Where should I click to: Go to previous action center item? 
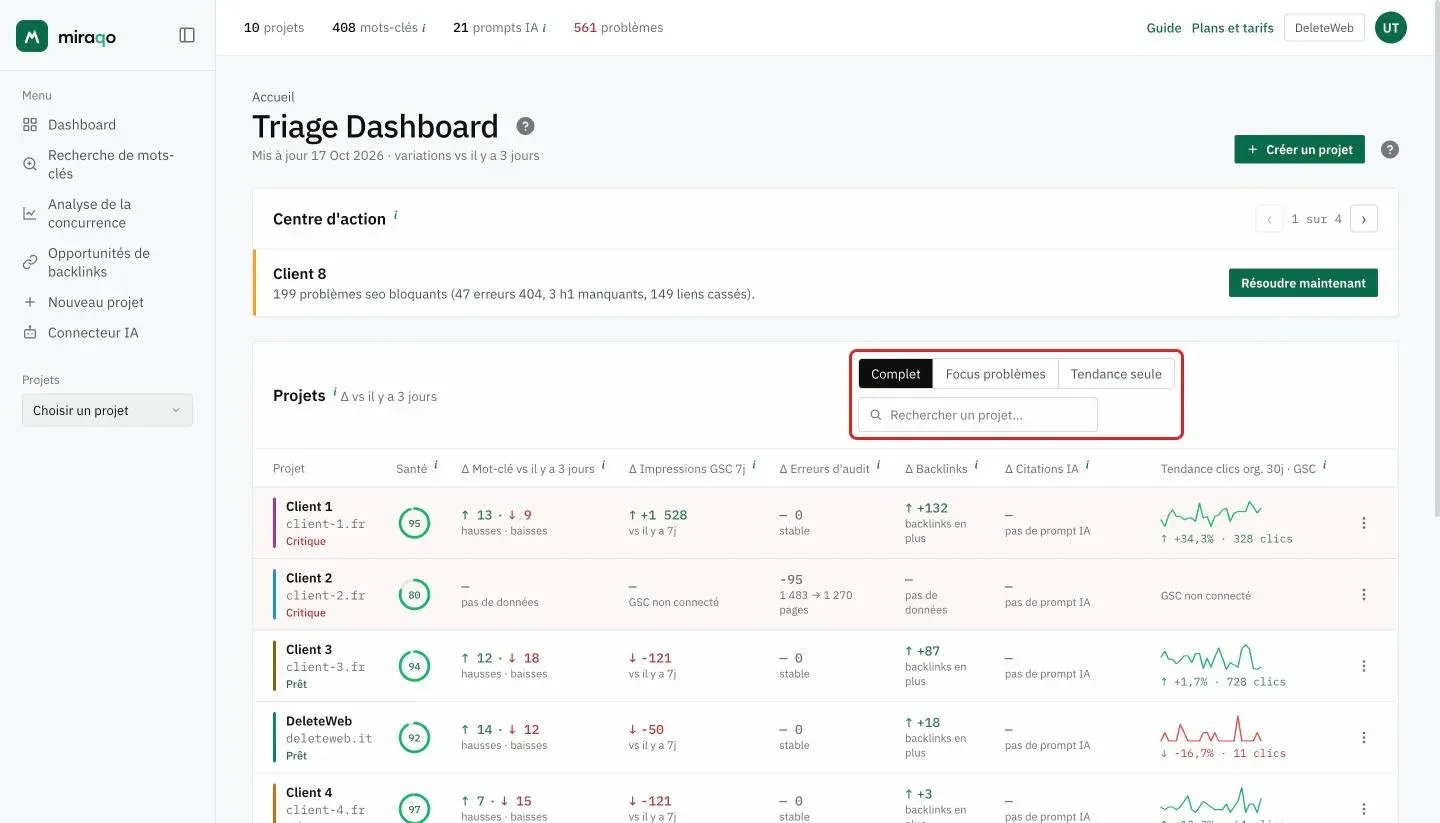(1269, 219)
